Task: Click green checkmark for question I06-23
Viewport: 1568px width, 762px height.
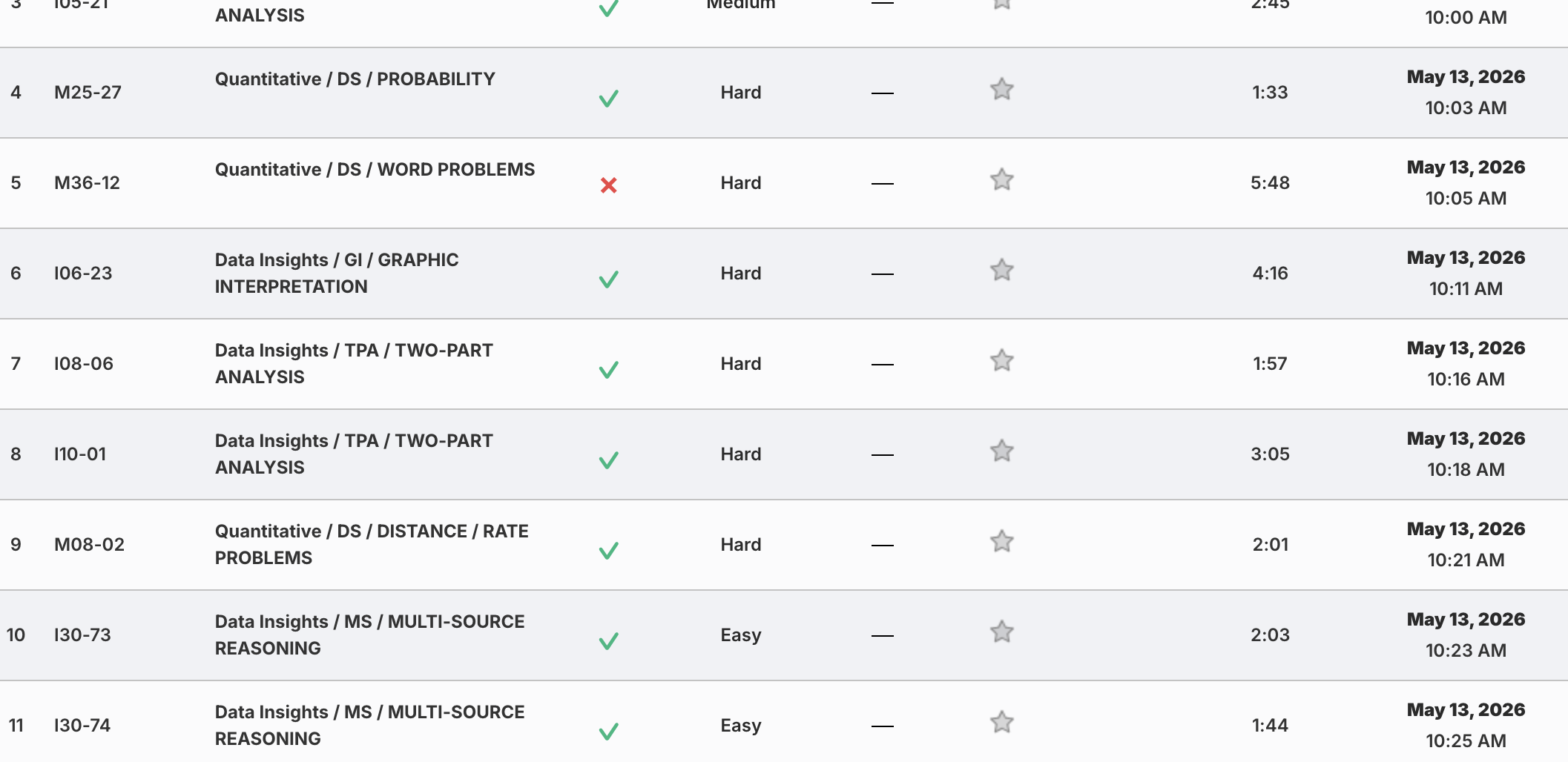Action: coord(609,279)
